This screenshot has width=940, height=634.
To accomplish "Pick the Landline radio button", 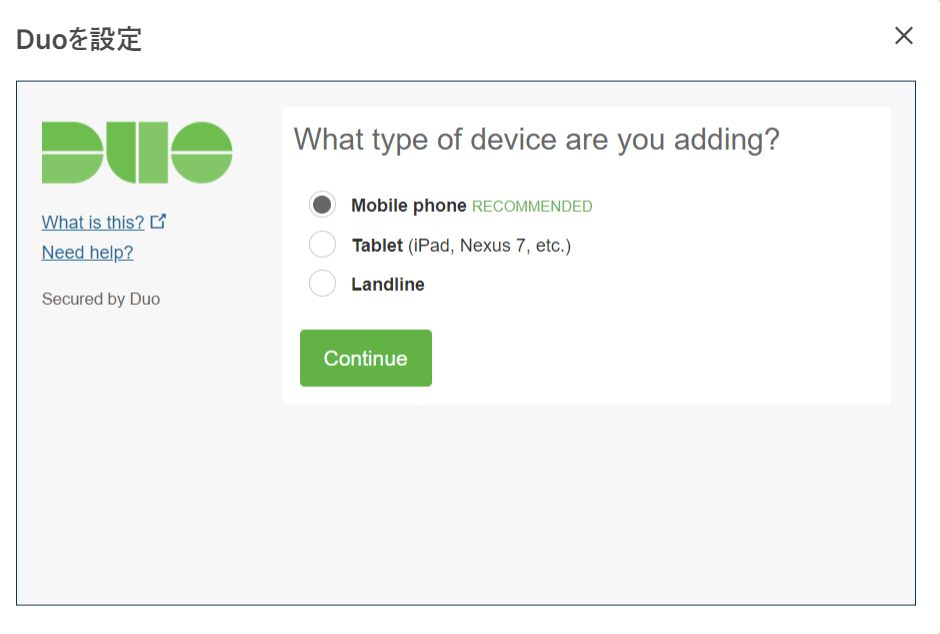I will 322,284.
